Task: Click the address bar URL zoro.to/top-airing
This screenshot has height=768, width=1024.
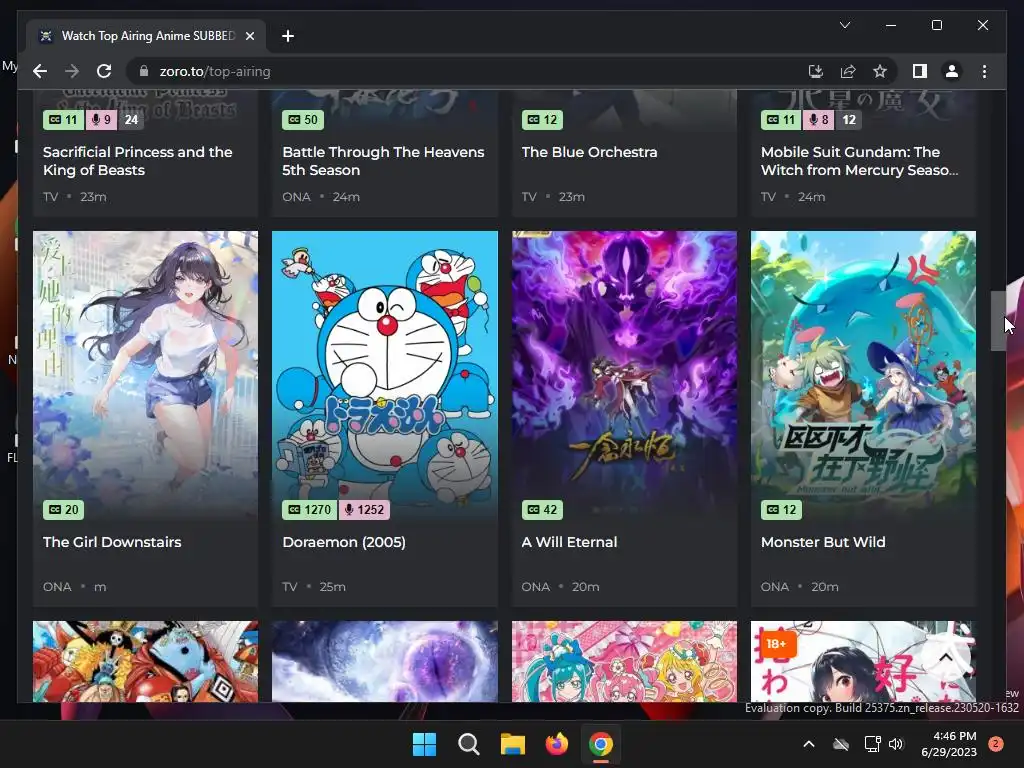Action: coord(215,71)
